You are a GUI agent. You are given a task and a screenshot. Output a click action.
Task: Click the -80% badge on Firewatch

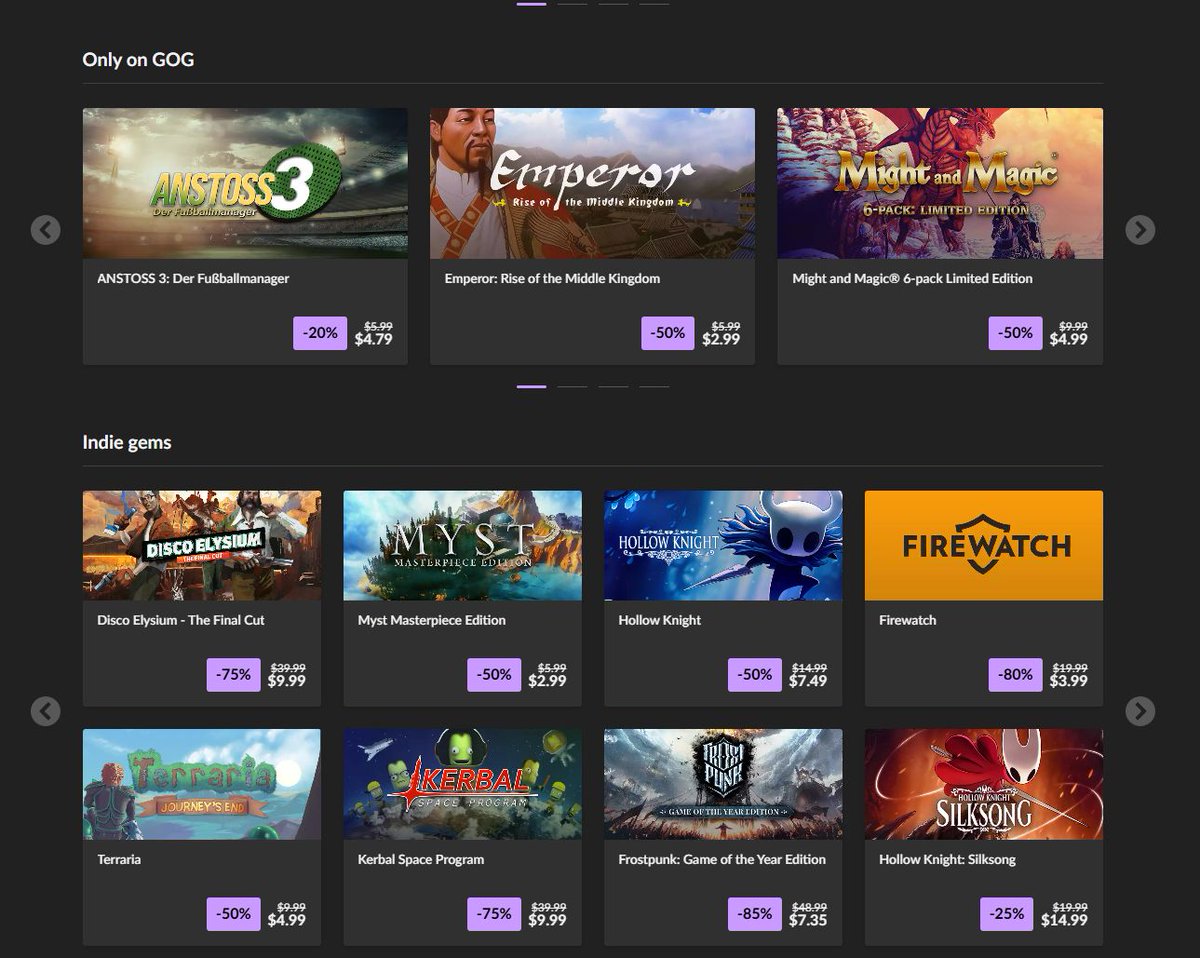(1015, 675)
